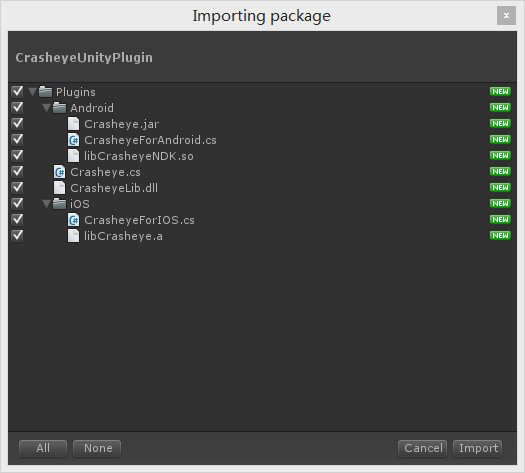Click the CrasheyeForIOS.cs script icon
Screen dimensions: 525x473
pyautogui.click(x=73, y=220)
